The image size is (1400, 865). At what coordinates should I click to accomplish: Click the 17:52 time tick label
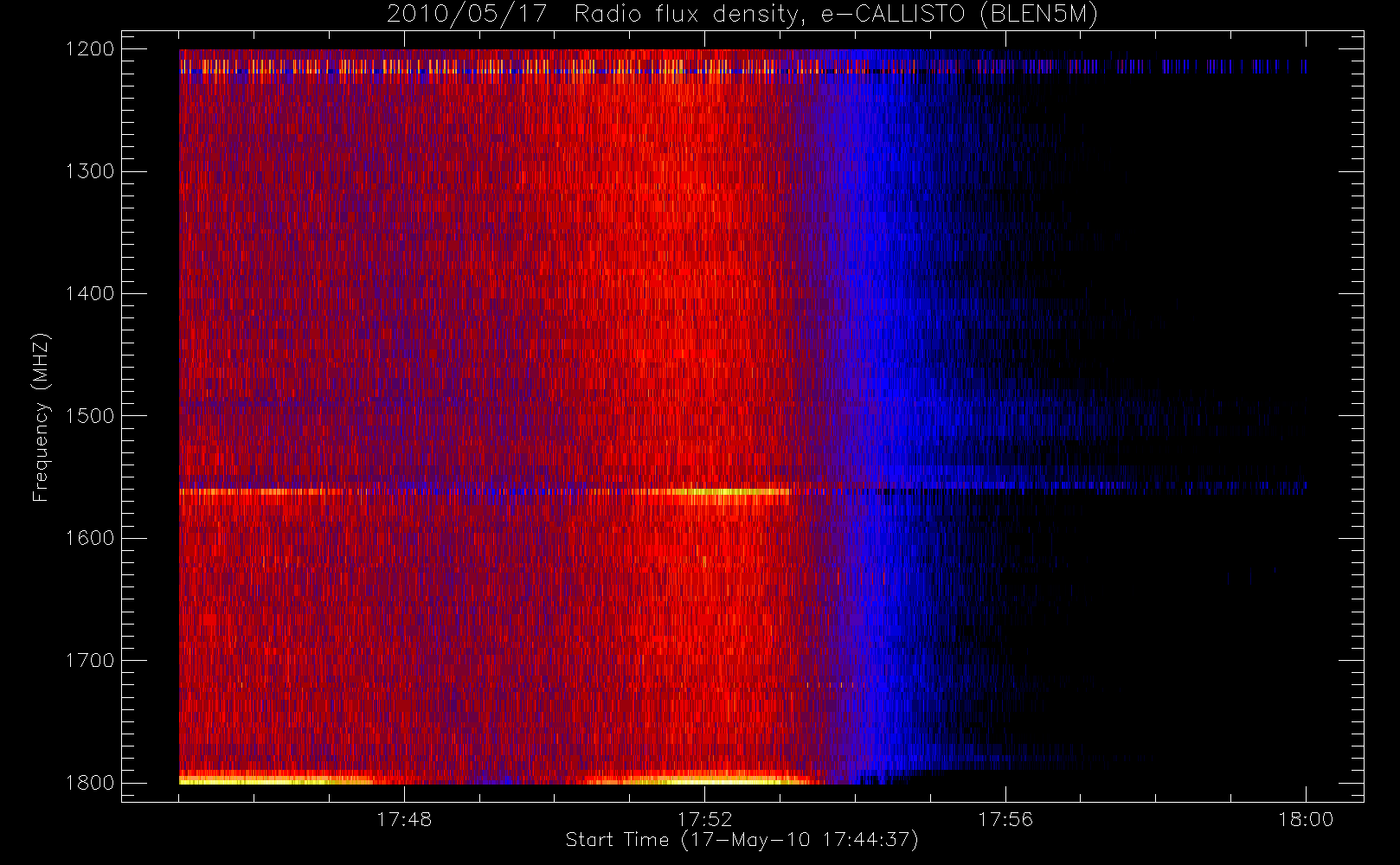[x=704, y=819]
